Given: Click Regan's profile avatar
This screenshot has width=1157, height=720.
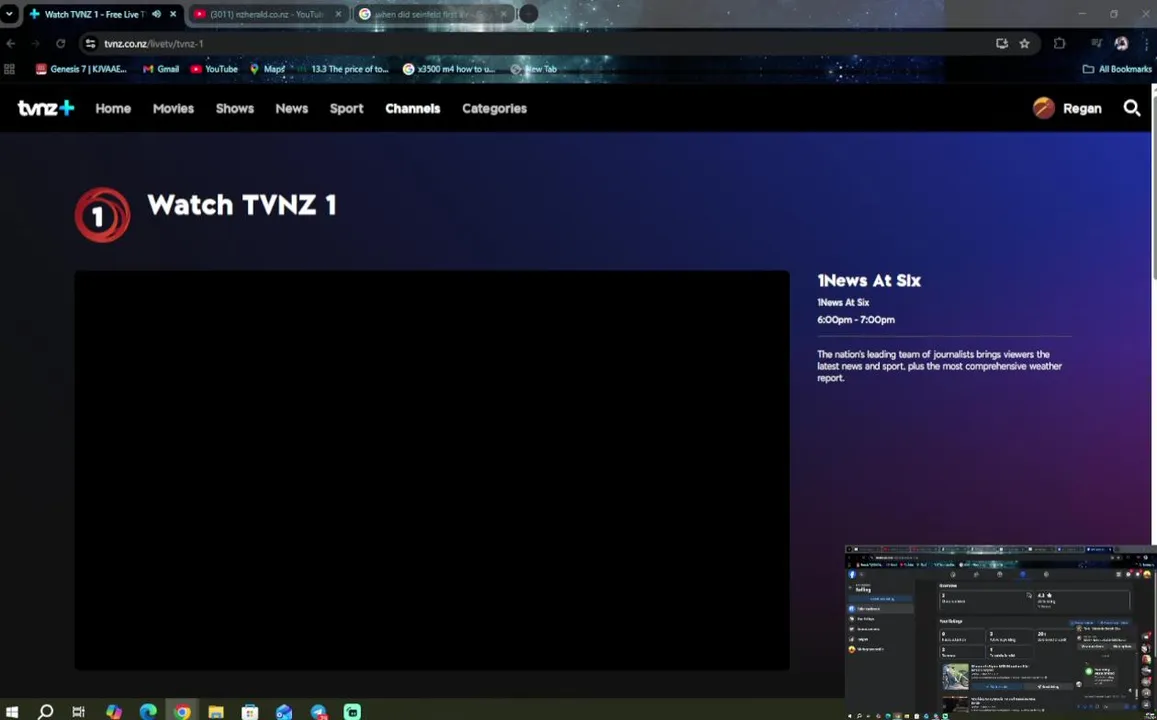Looking at the screenshot, I should point(1043,108).
